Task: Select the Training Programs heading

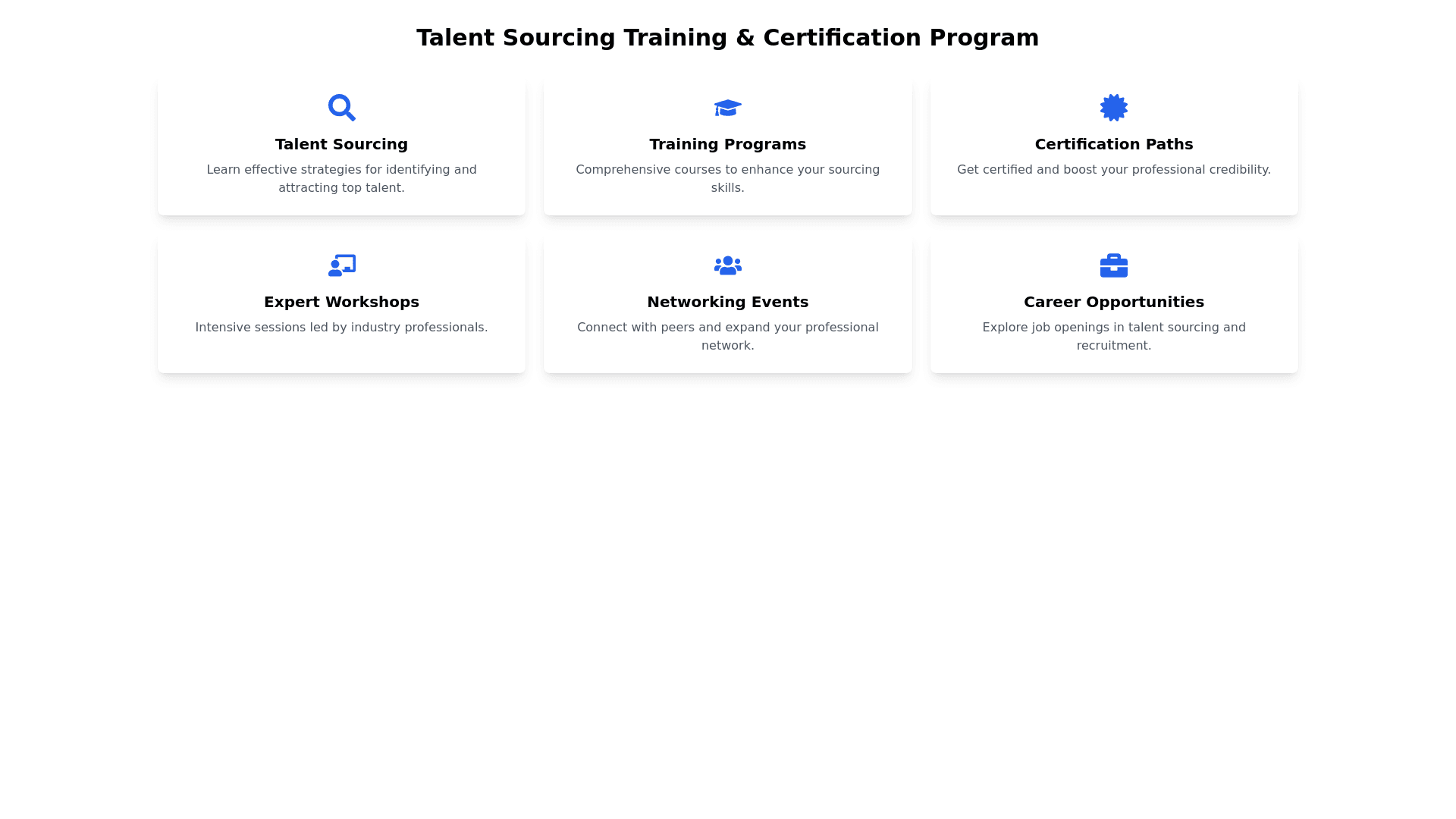Action: pyautogui.click(x=727, y=144)
